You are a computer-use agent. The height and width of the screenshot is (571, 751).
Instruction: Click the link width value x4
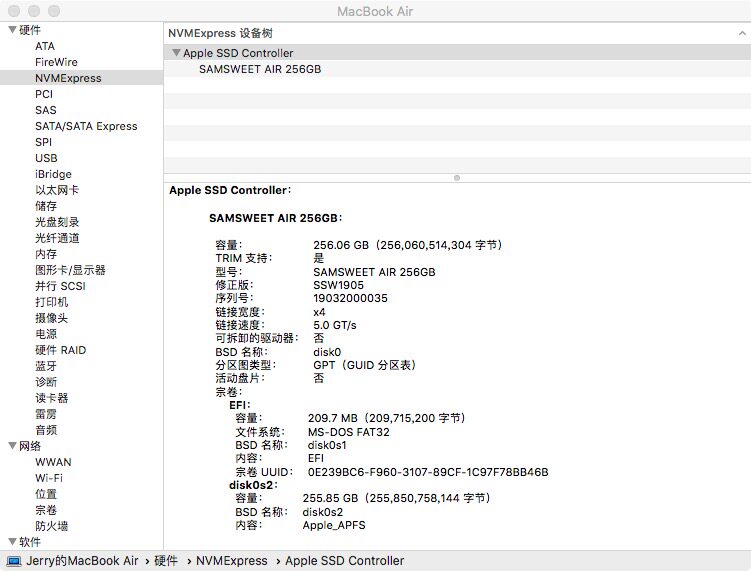319,312
